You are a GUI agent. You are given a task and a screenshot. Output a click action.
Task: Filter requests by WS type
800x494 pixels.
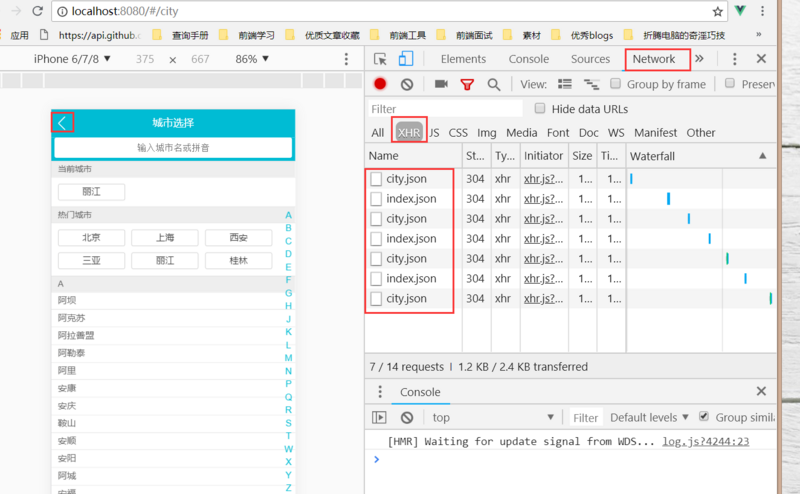616,133
